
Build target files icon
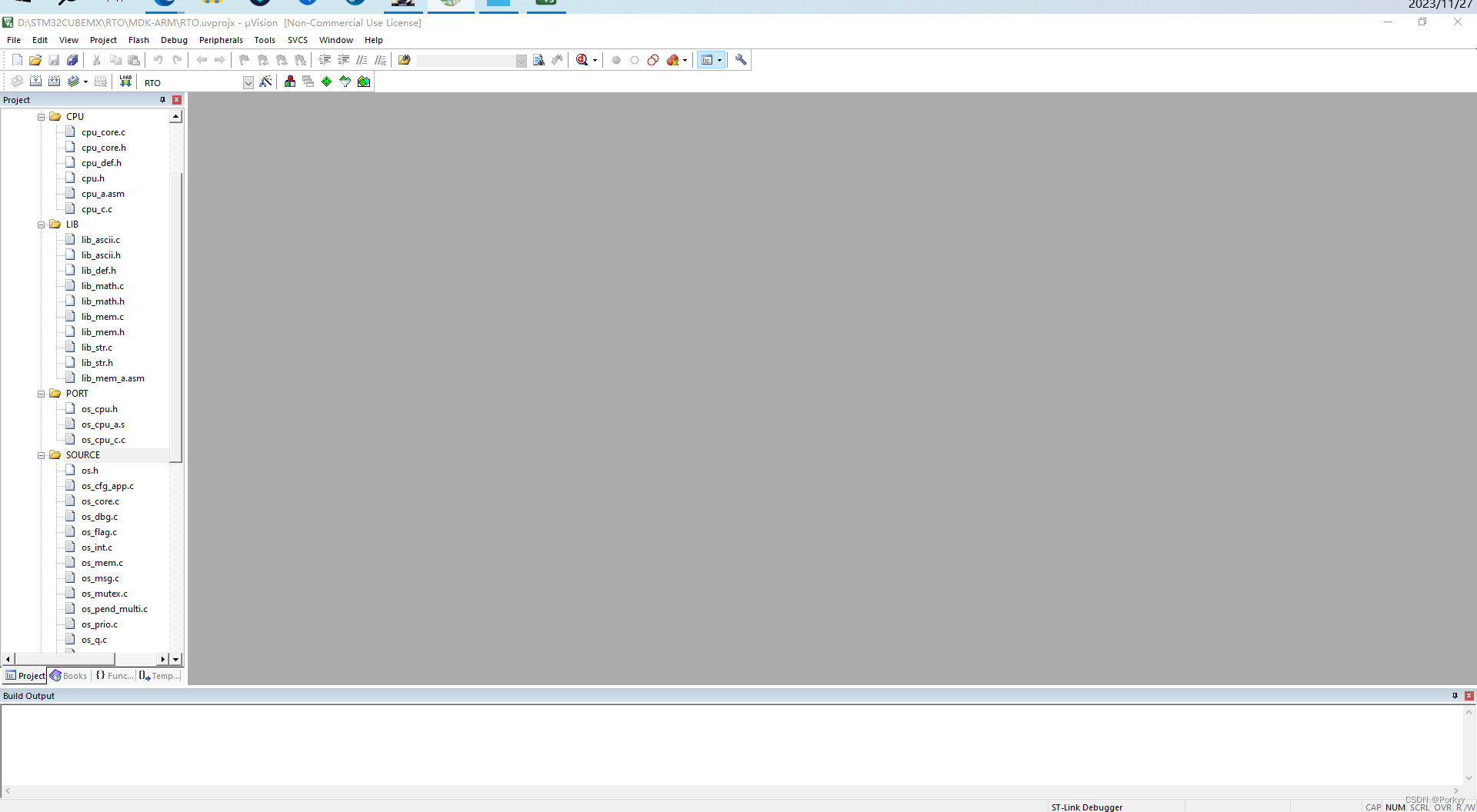point(35,82)
